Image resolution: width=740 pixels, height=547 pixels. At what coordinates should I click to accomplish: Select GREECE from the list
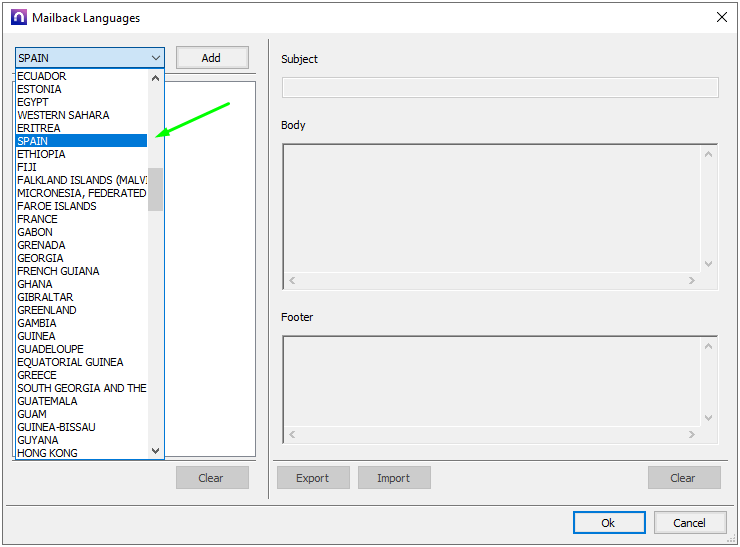[37, 375]
